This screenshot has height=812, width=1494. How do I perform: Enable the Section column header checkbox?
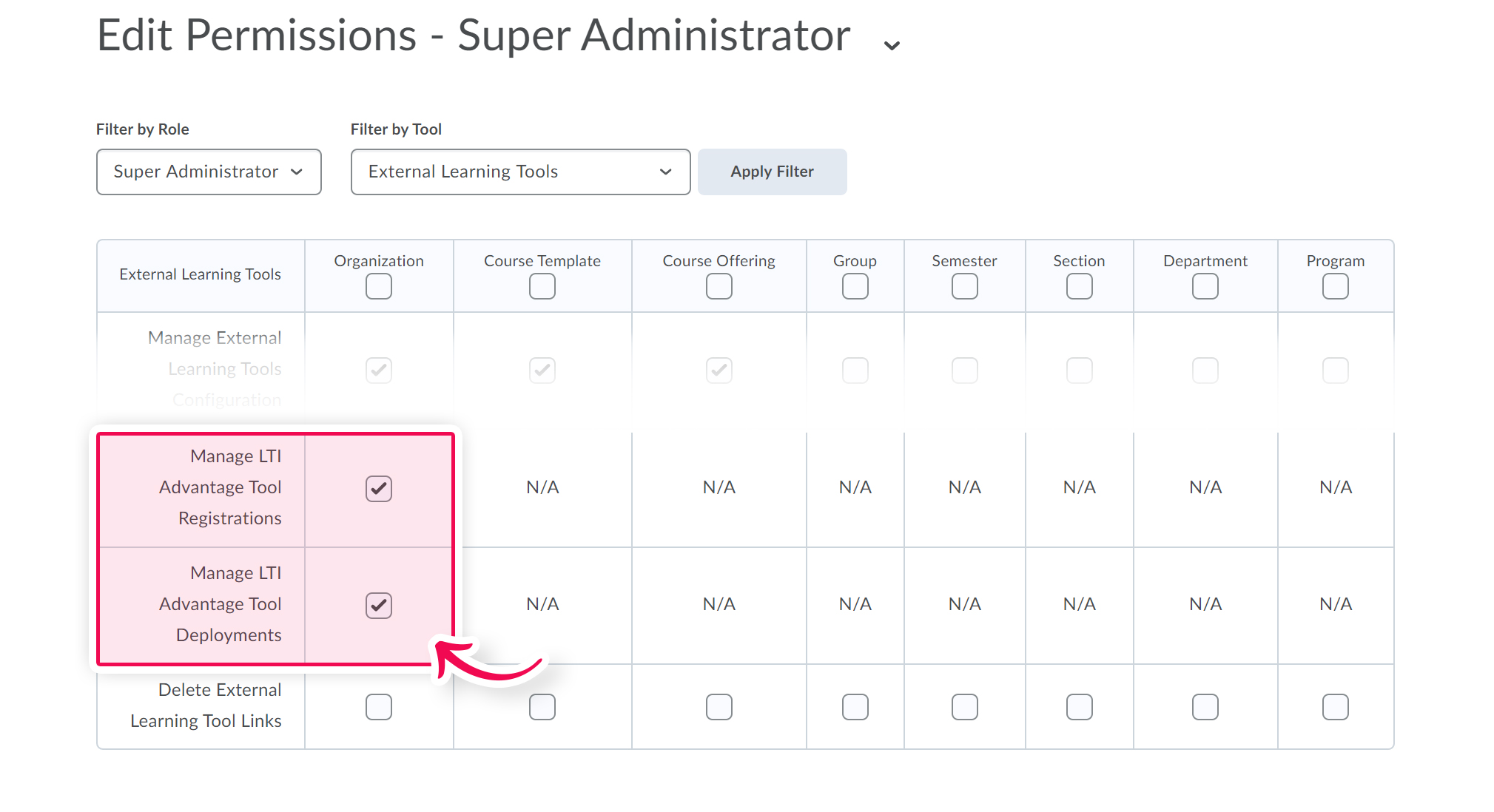pos(1079,286)
